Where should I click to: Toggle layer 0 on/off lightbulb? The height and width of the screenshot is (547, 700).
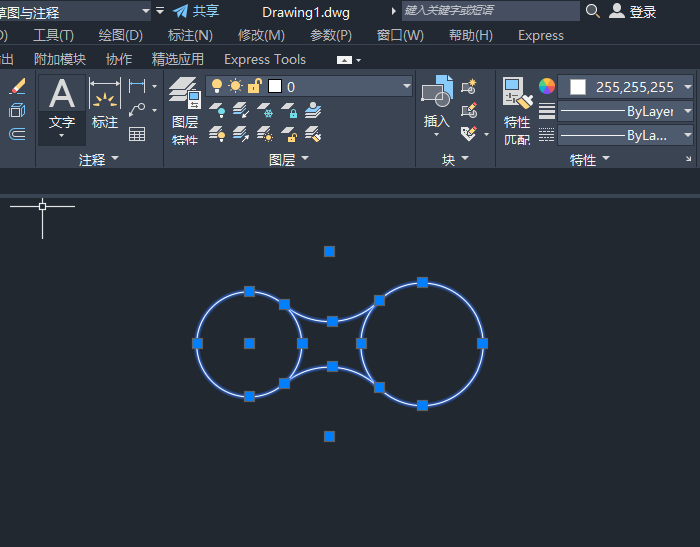[x=217, y=86]
